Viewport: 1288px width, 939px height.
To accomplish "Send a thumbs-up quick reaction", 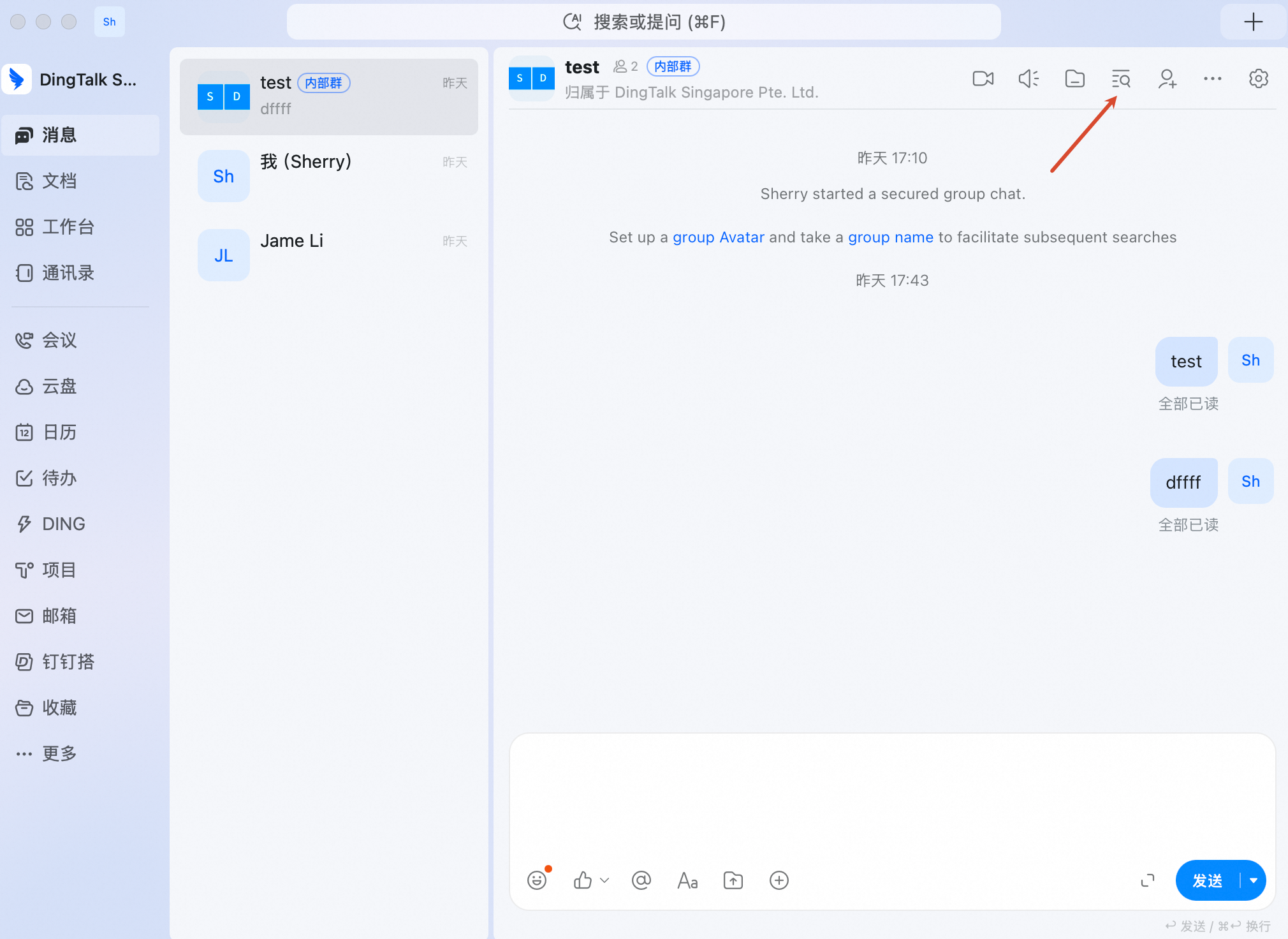I will (x=582, y=880).
